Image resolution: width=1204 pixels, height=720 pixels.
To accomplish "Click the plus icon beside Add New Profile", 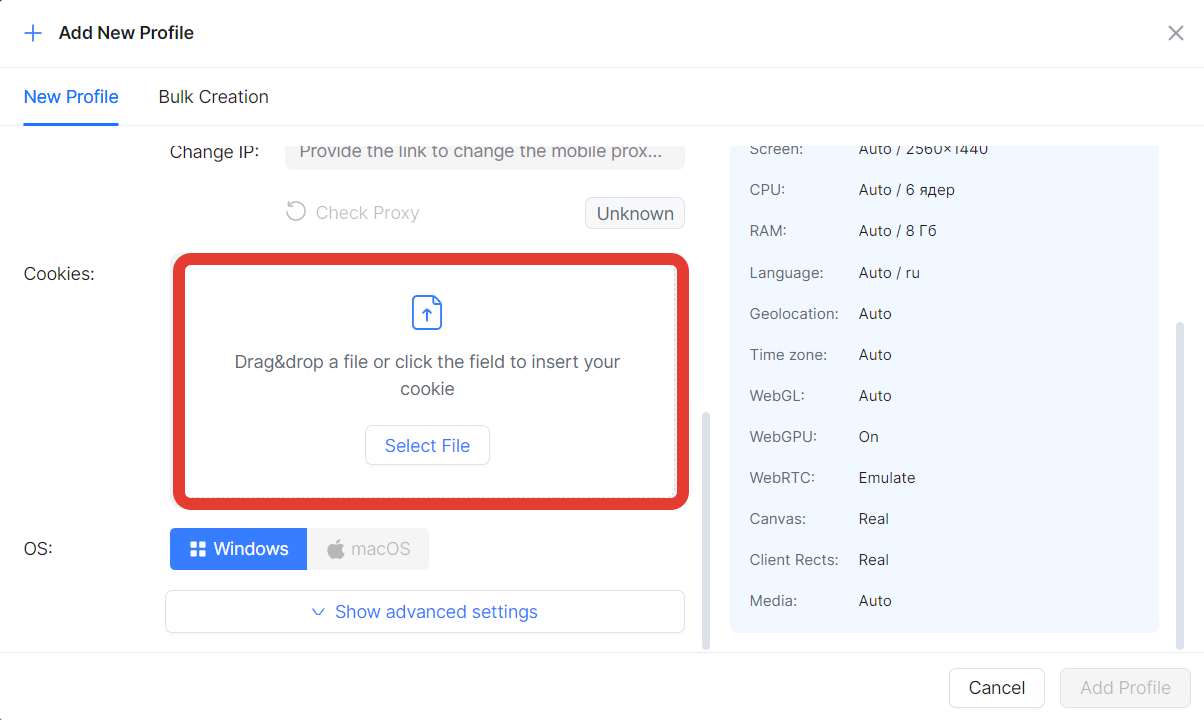I will [x=33, y=33].
